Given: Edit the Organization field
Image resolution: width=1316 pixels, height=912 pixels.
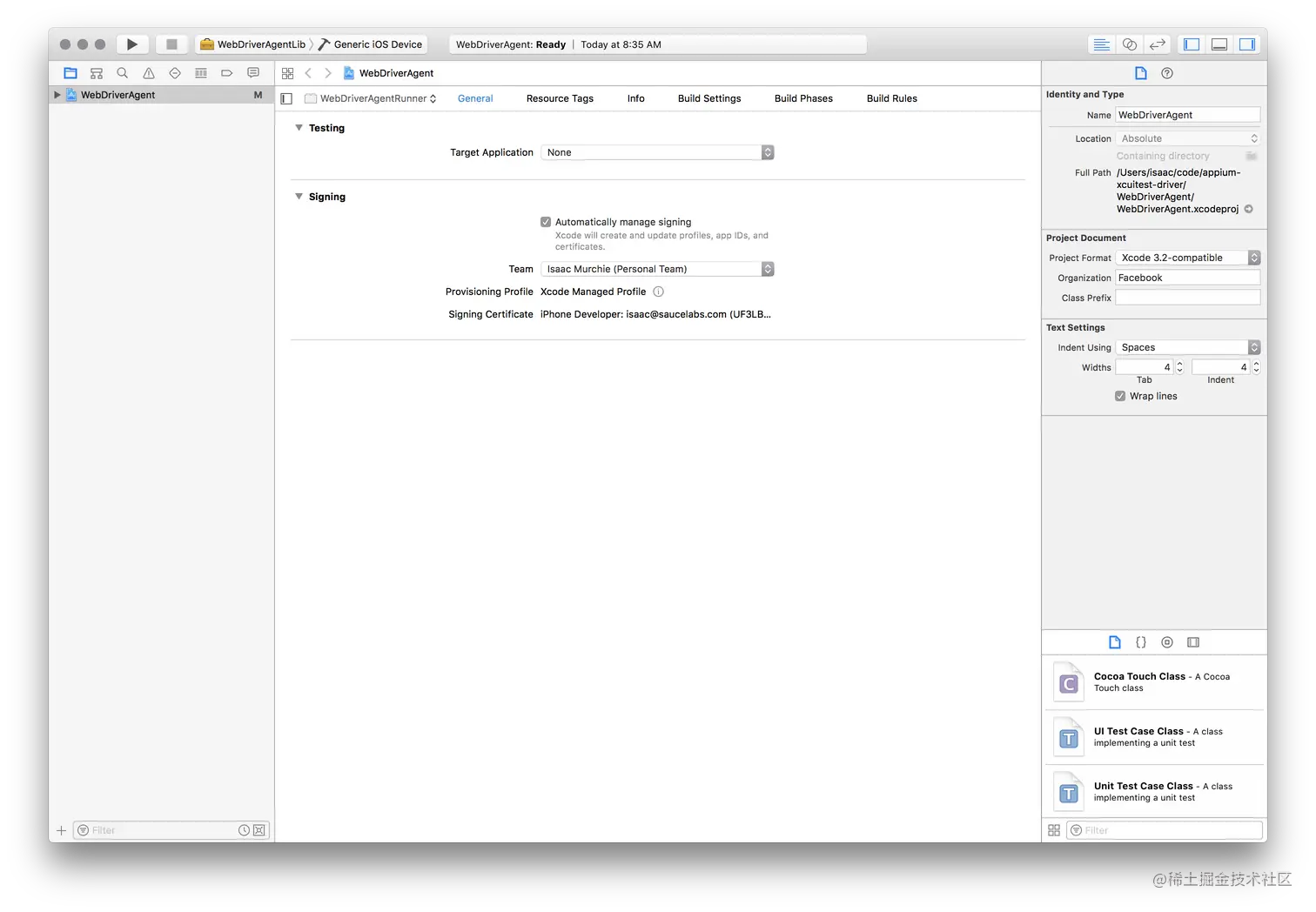Looking at the screenshot, I should click(x=1188, y=278).
